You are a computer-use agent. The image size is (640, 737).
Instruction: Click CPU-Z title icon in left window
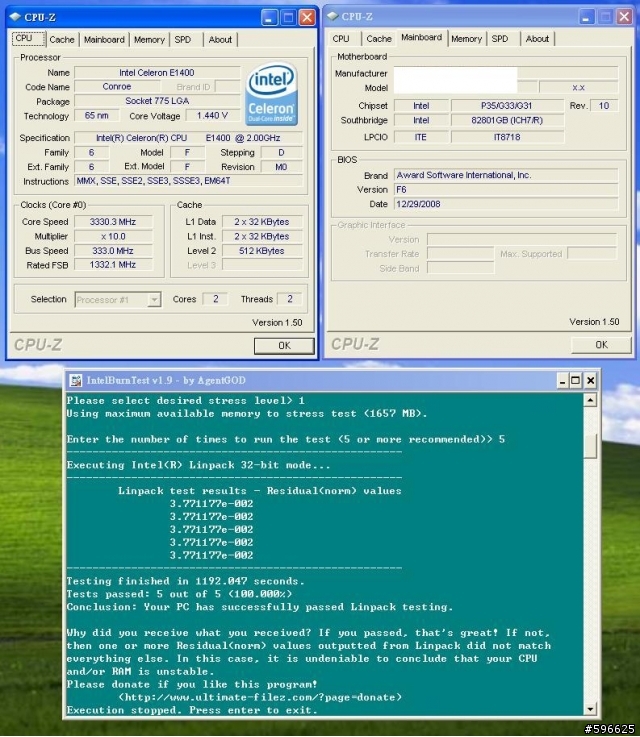[15, 17]
